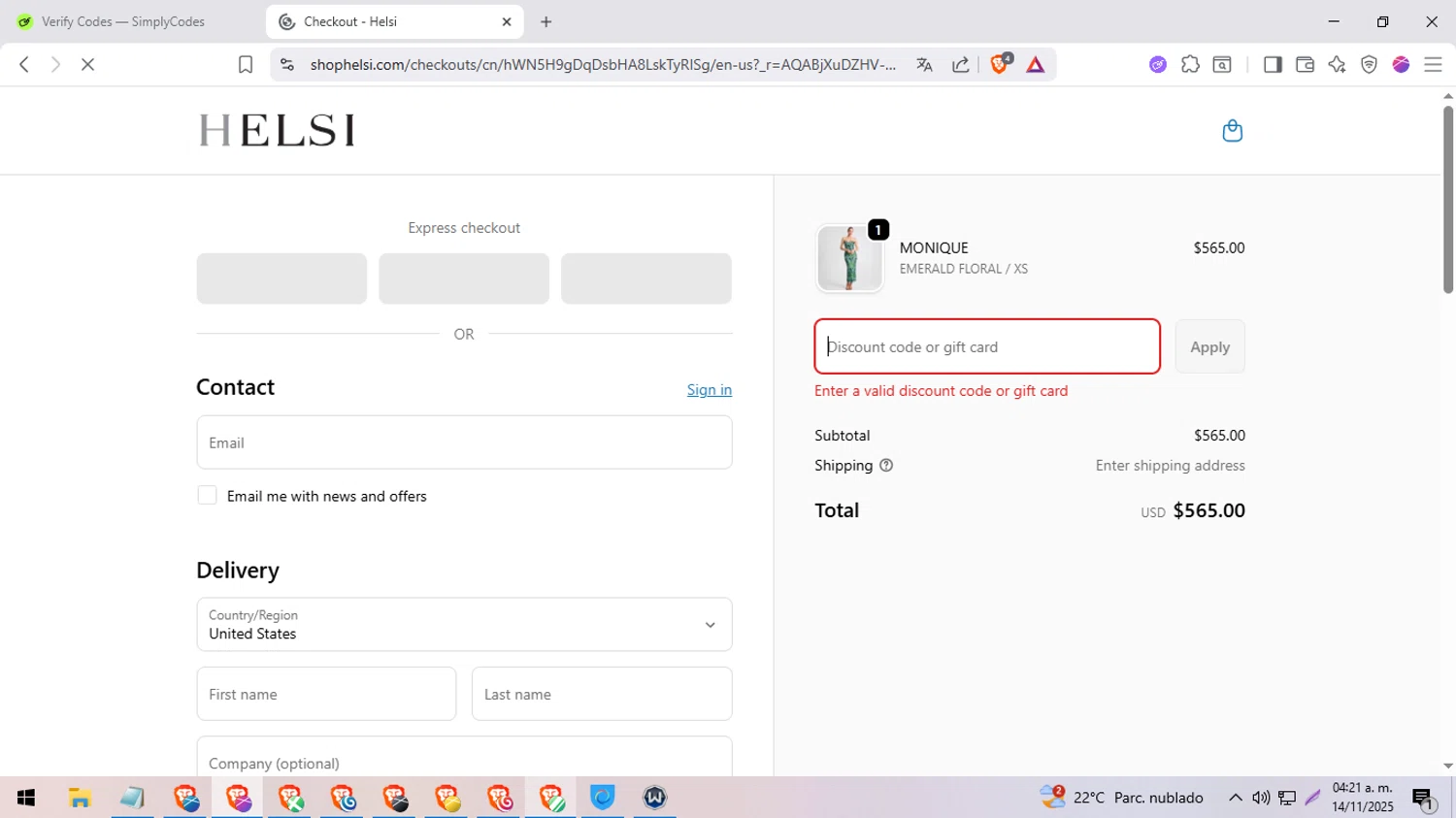Viewport: 1456px width, 818px height.
Task: Open the browser hamburger menu
Action: point(1433,65)
